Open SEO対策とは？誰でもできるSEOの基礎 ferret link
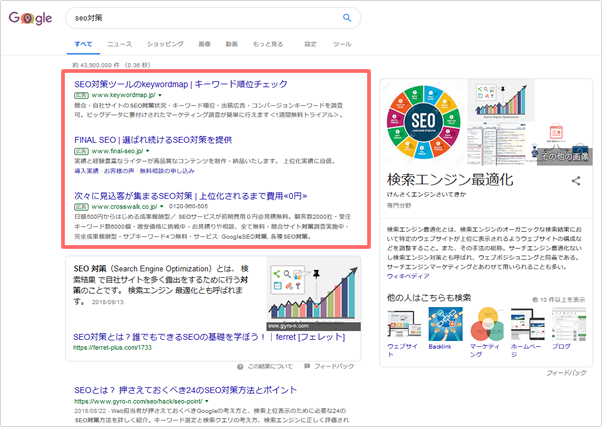This screenshot has height=427, width=602. 209,337
